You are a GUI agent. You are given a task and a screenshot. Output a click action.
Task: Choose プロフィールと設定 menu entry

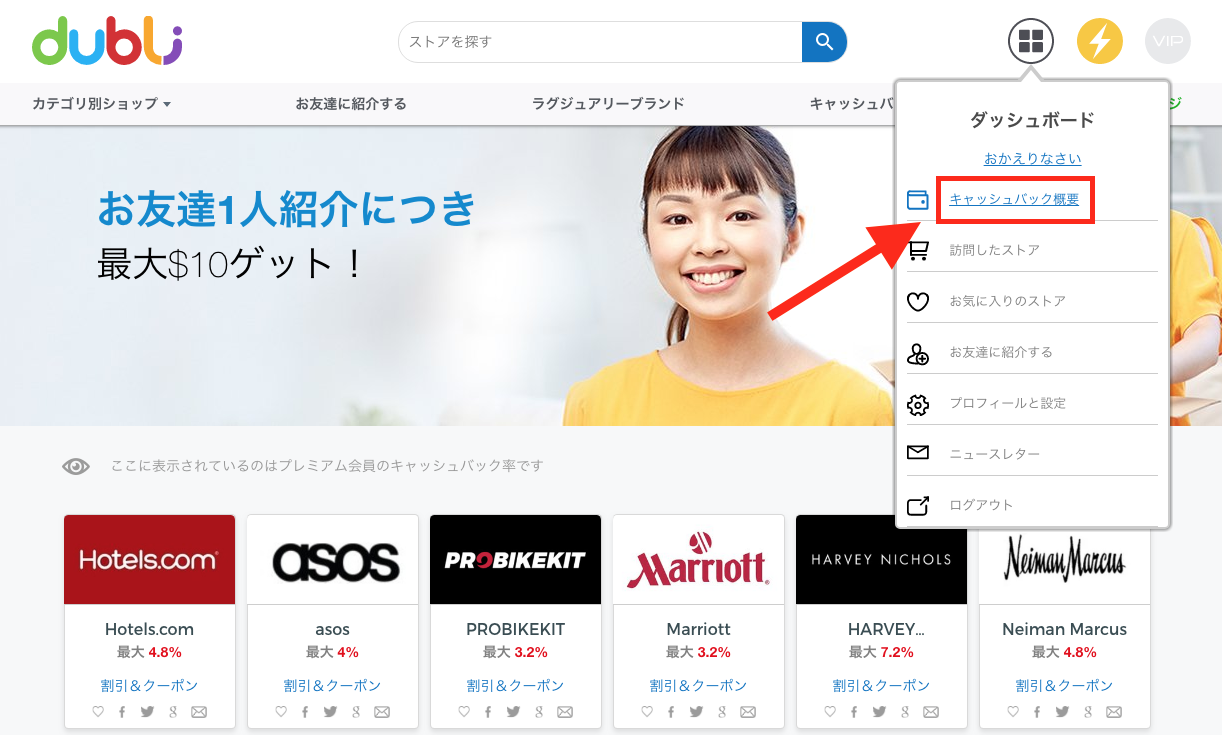pyautogui.click(x=1007, y=403)
